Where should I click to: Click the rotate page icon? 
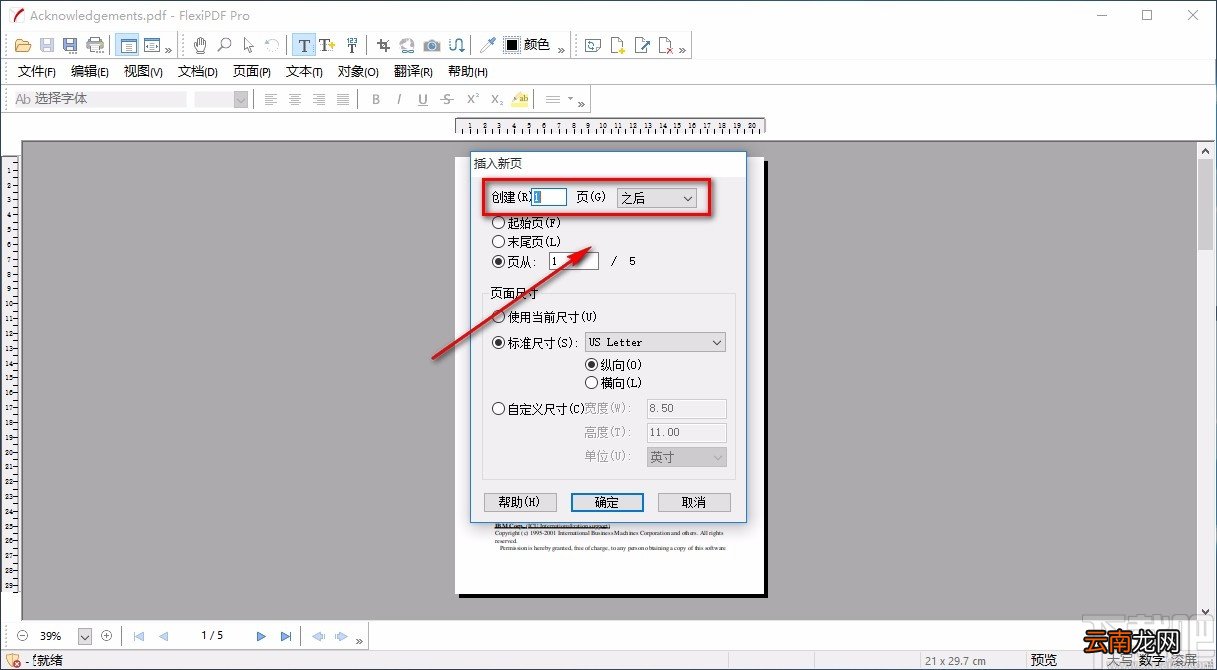coord(593,45)
